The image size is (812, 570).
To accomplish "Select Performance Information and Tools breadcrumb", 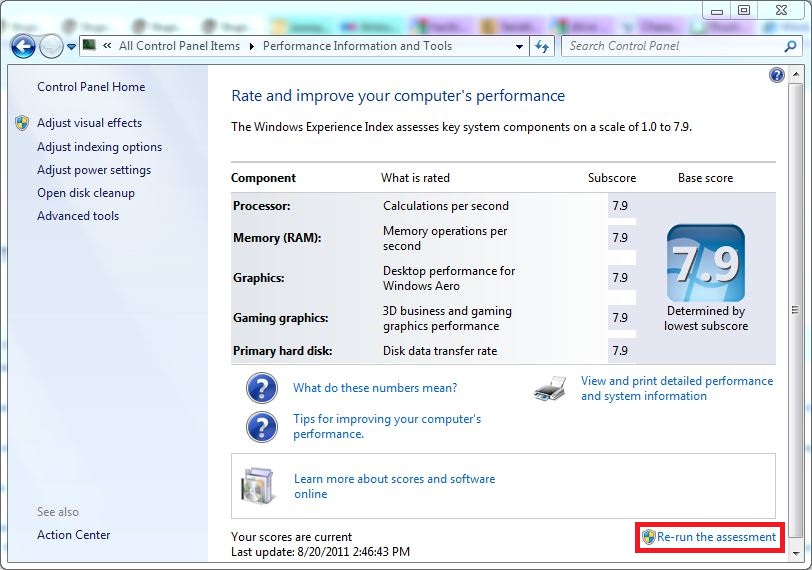I will tap(357, 46).
